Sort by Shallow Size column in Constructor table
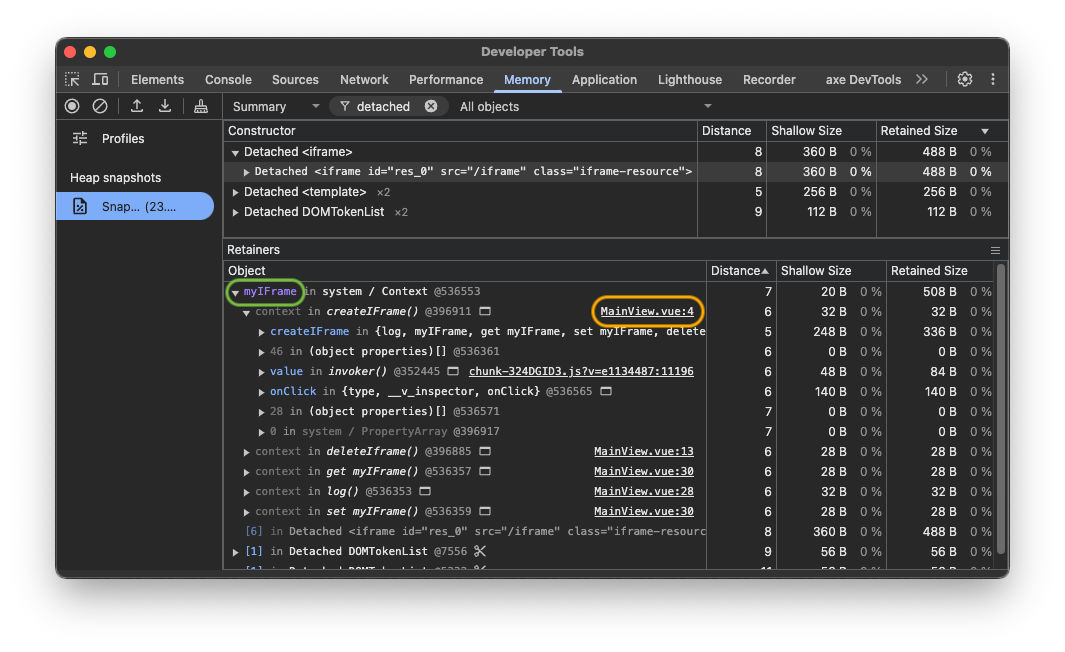The width and height of the screenshot is (1065, 652). [820, 131]
